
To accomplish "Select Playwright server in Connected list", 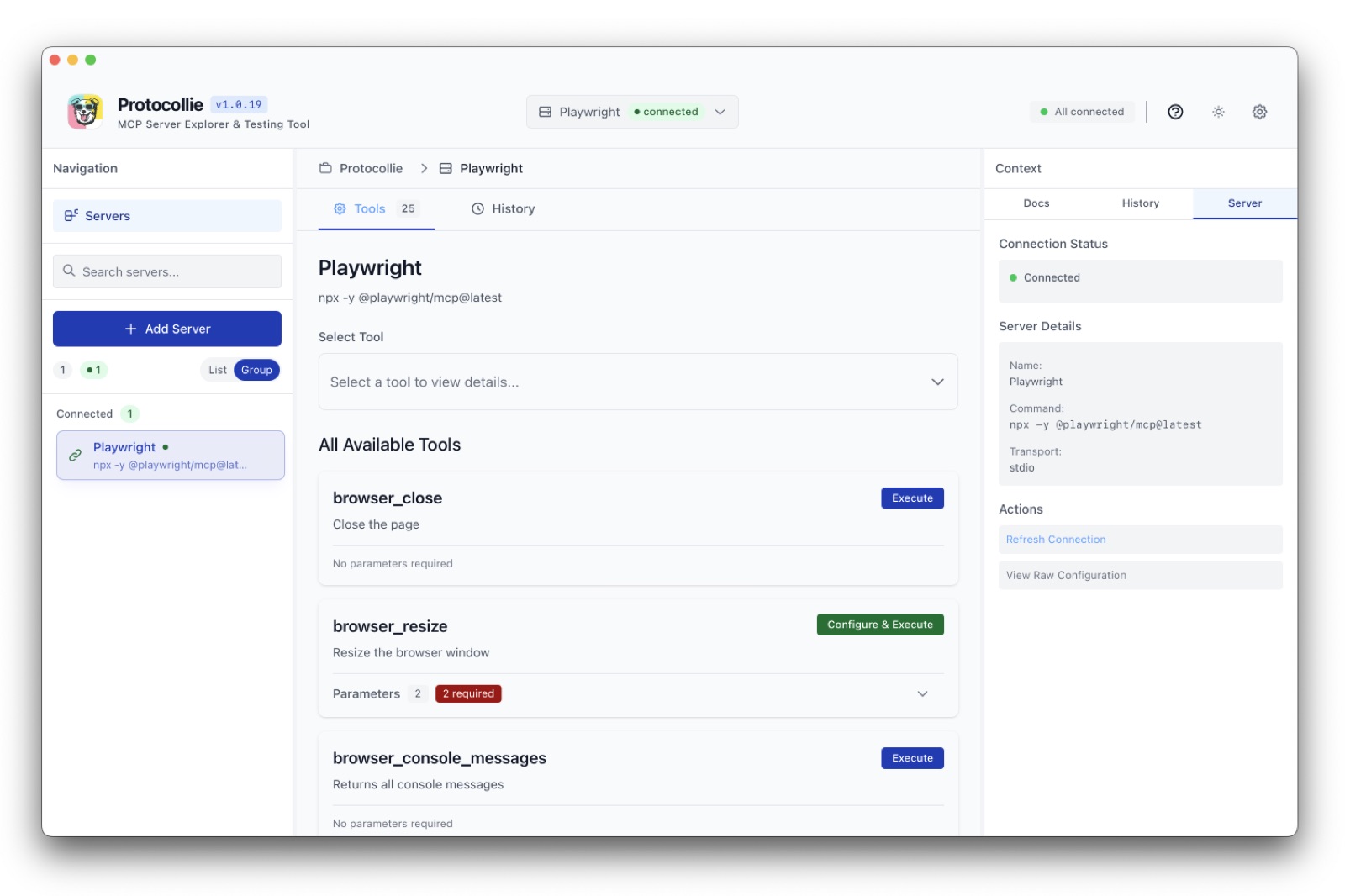I will click(171, 455).
